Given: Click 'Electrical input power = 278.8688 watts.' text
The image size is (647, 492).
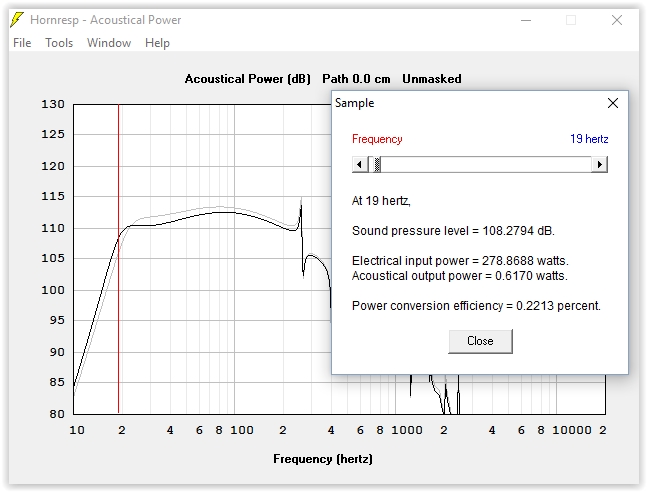Looking at the screenshot, I should [460, 261].
